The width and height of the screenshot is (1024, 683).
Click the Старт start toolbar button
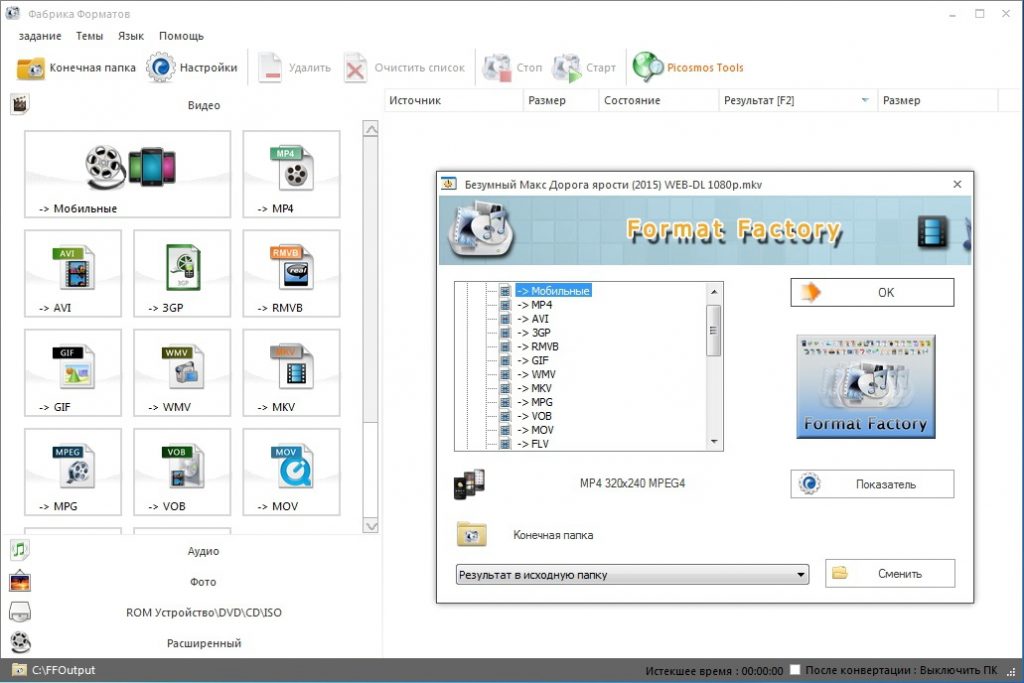pos(584,67)
